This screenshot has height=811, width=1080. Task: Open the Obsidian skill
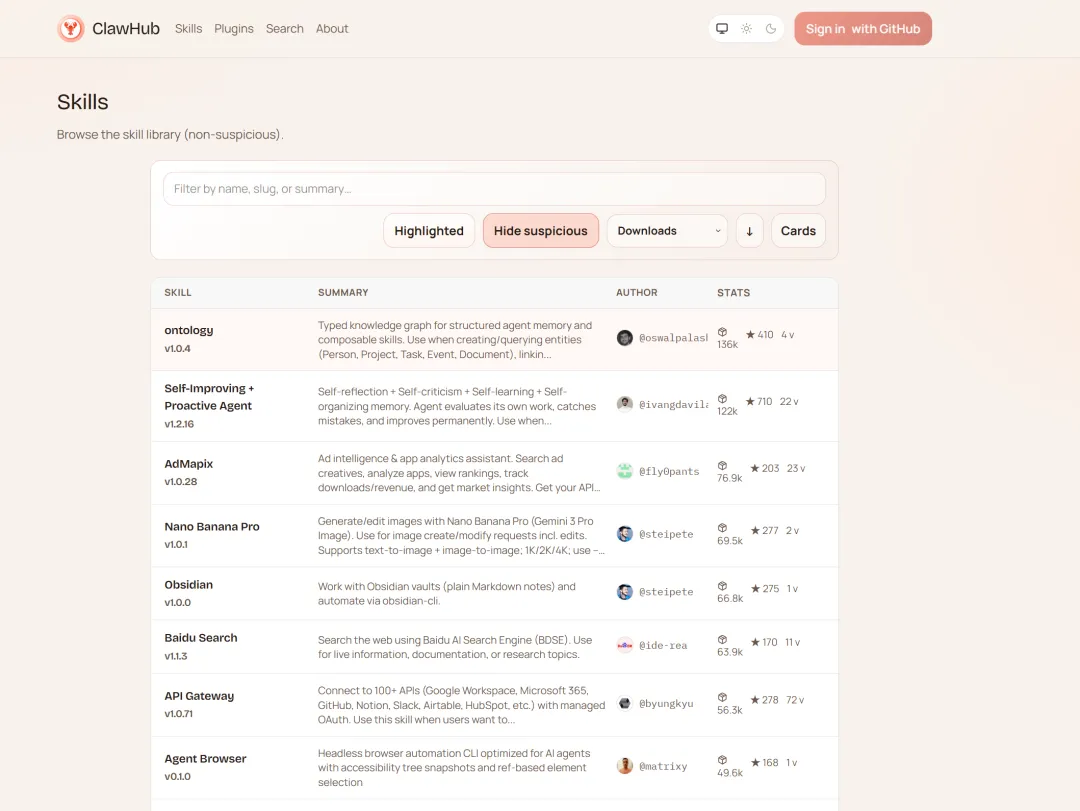coord(188,584)
